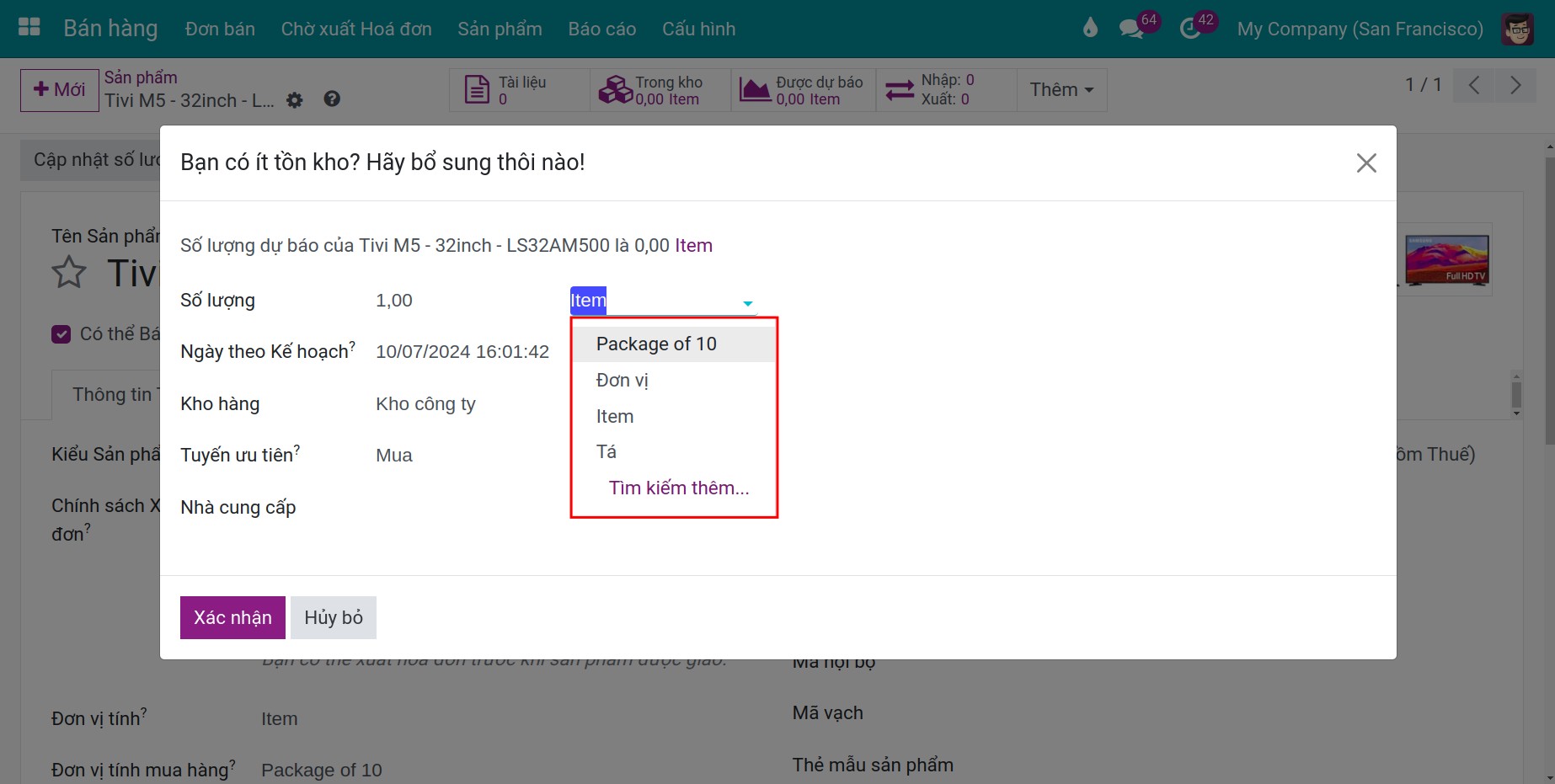Open the Sản phẩm menu

pos(500,29)
